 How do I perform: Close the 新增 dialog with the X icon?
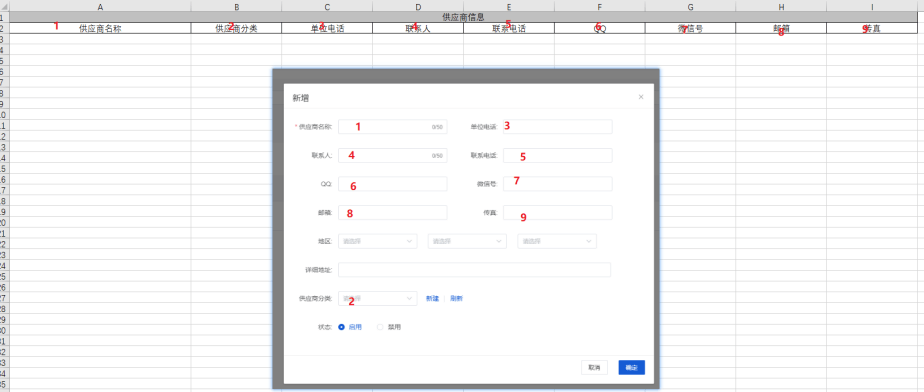click(641, 97)
